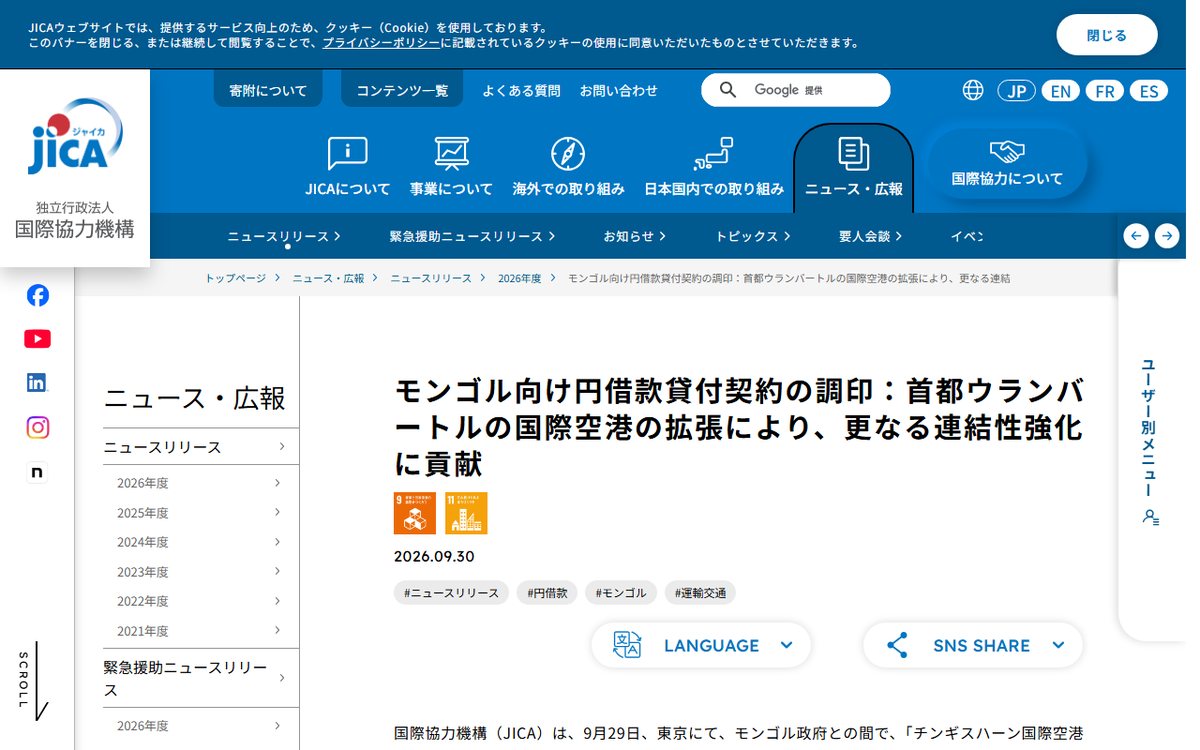The image size is (1200, 750).
Task: Click the #モンゴル tag
Action: (x=621, y=593)
